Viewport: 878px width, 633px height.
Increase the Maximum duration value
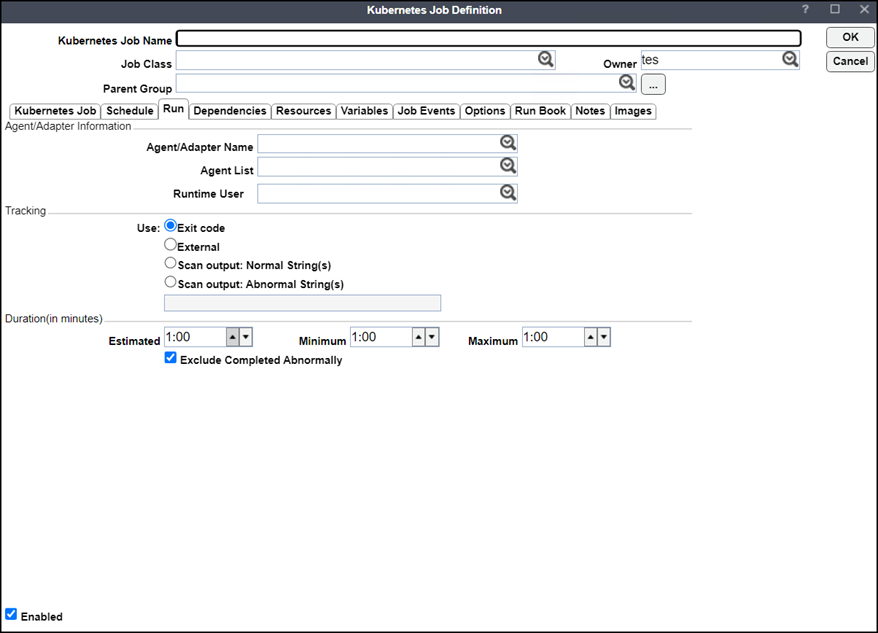pyautogui.click(x=591, y=337)
